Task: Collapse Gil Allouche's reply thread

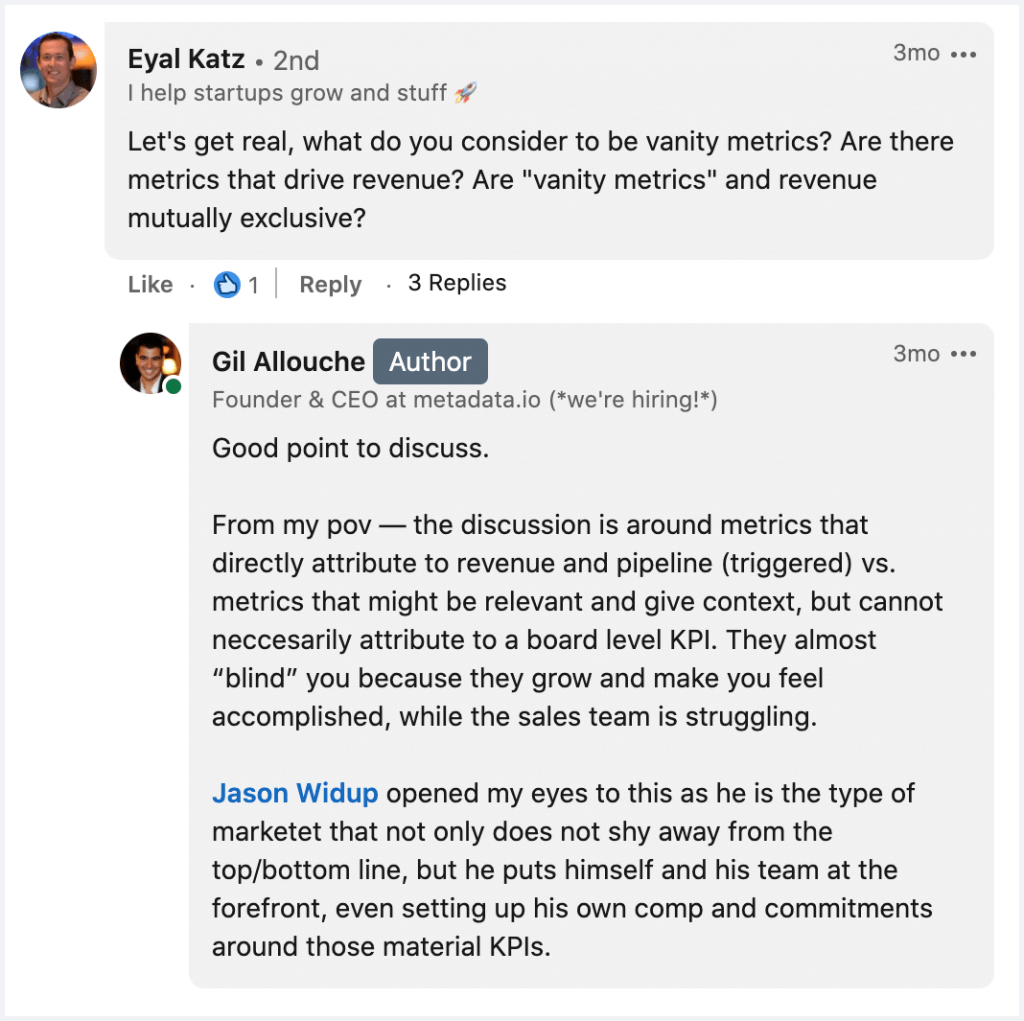Action: tap(456, 283)
